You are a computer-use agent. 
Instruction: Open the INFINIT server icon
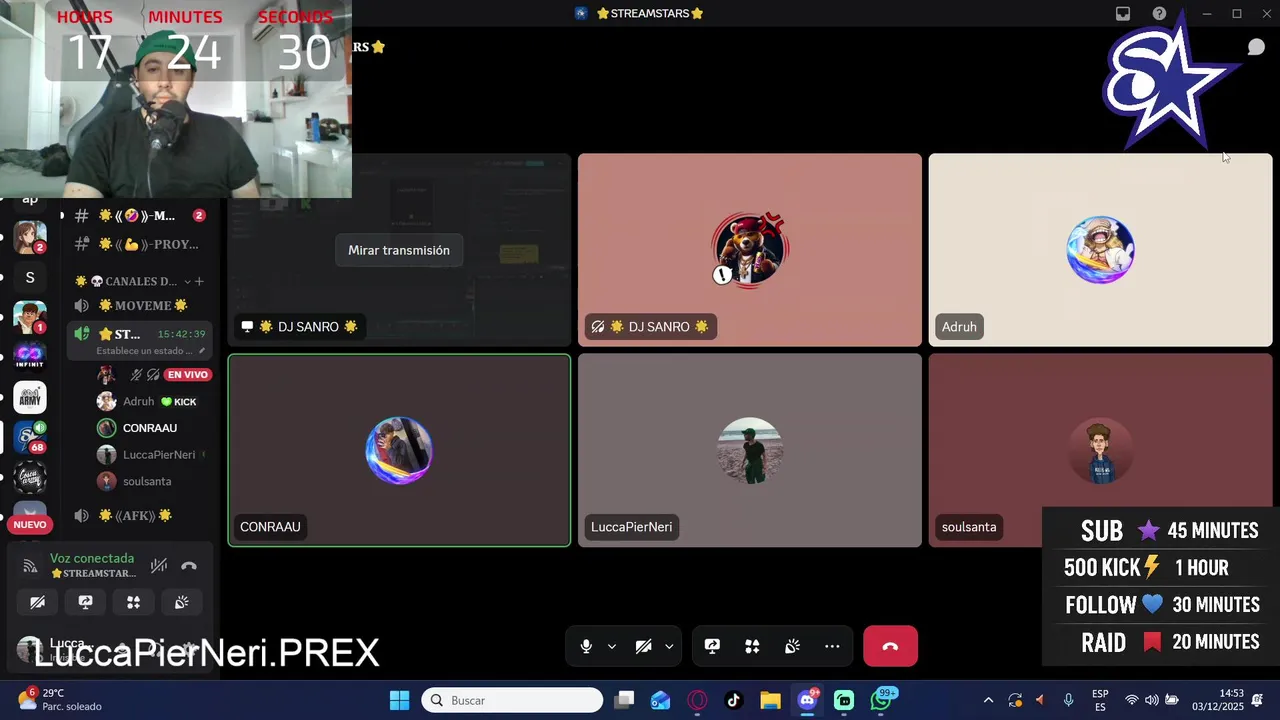coord(29,357)
